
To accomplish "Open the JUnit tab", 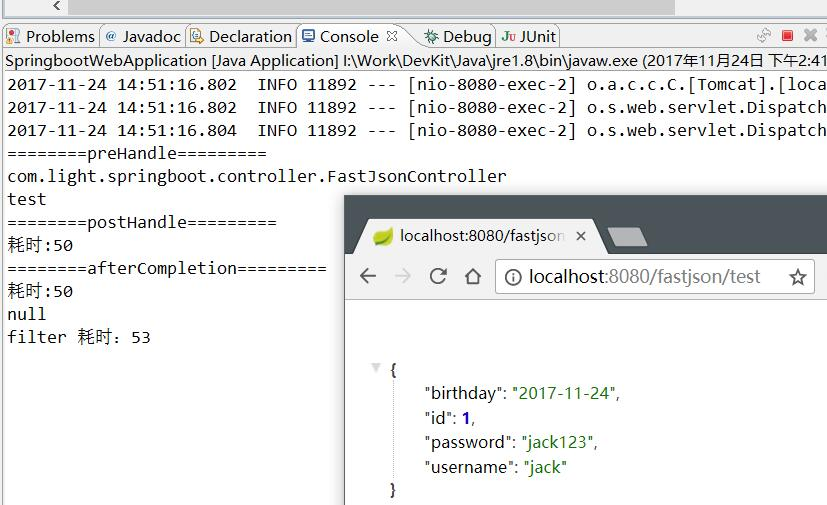I will click(528, 36).
